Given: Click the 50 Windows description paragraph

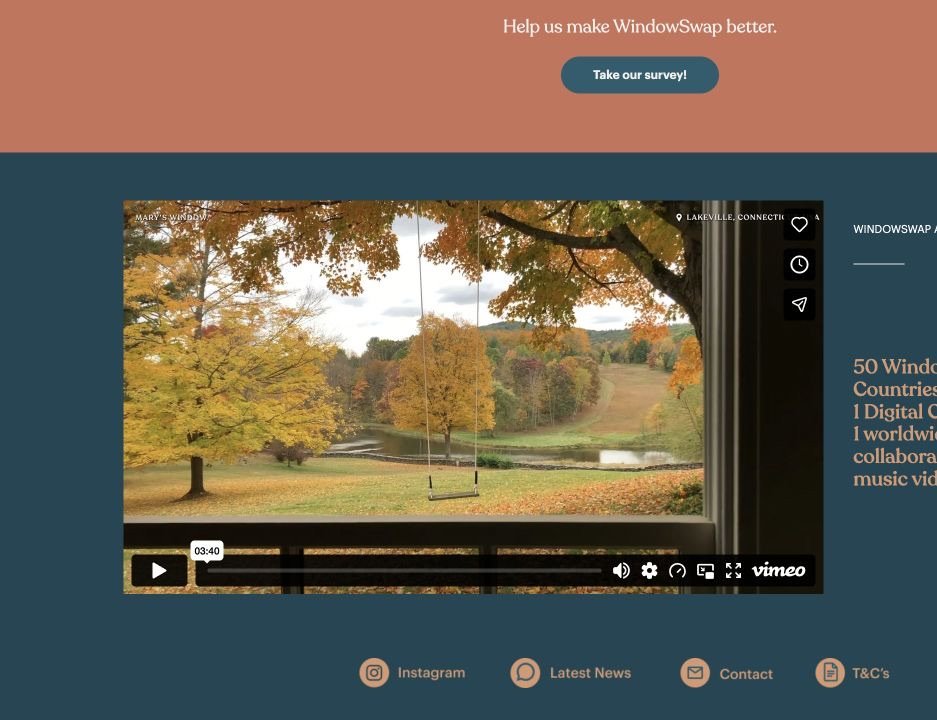Looking at the screenshot, I should coord(895,422).
